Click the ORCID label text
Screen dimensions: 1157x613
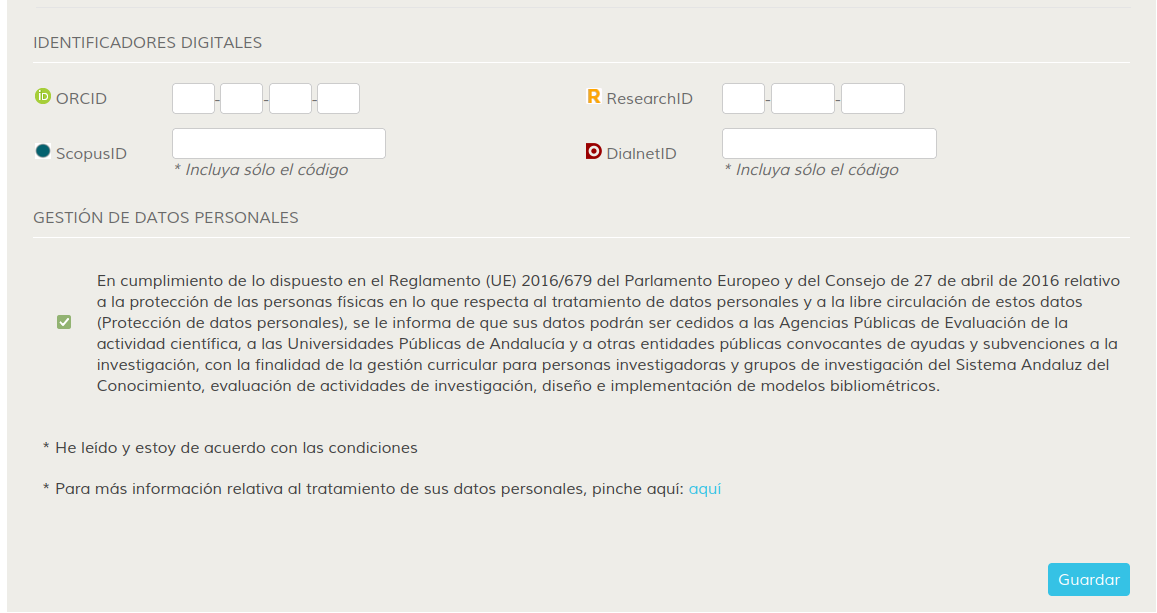81,99
